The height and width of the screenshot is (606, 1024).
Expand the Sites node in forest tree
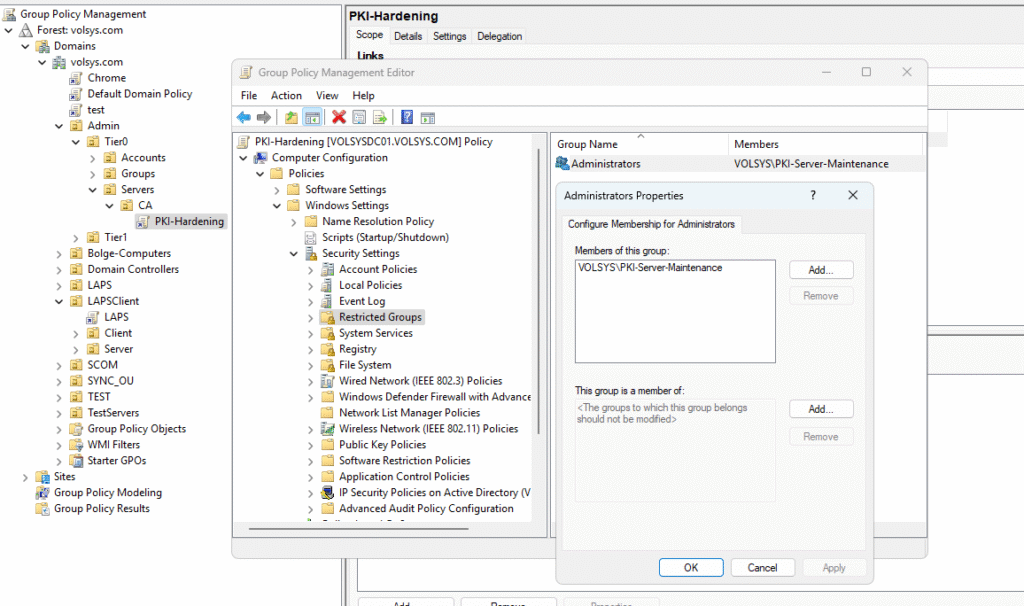[x=26, y=477]
